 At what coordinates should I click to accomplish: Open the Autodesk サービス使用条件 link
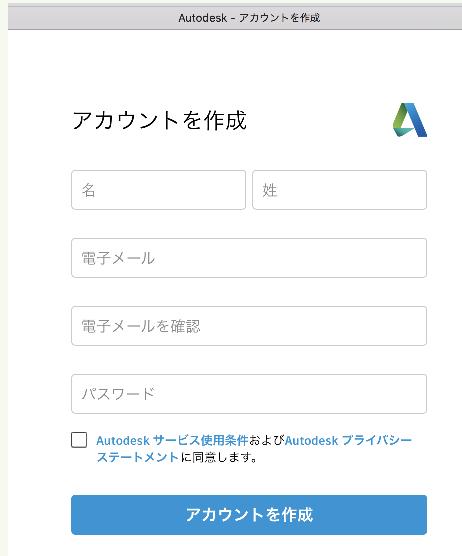pos(172,440)
